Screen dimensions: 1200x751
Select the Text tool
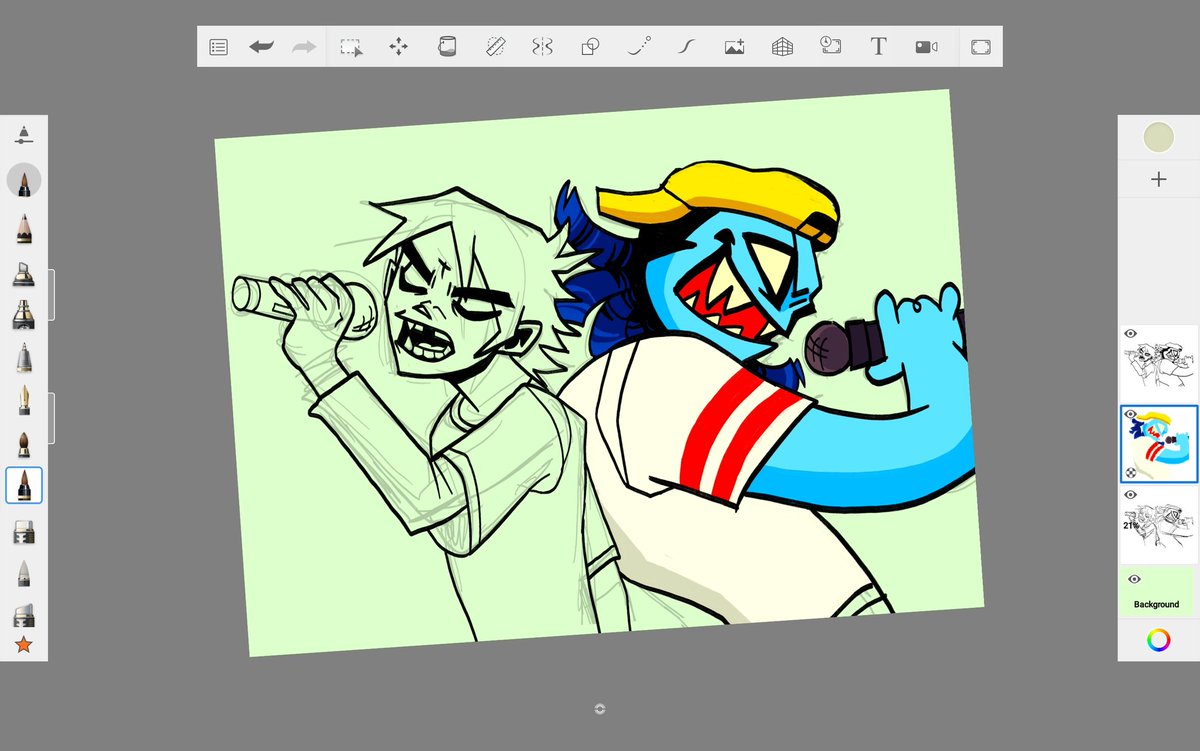878,46
